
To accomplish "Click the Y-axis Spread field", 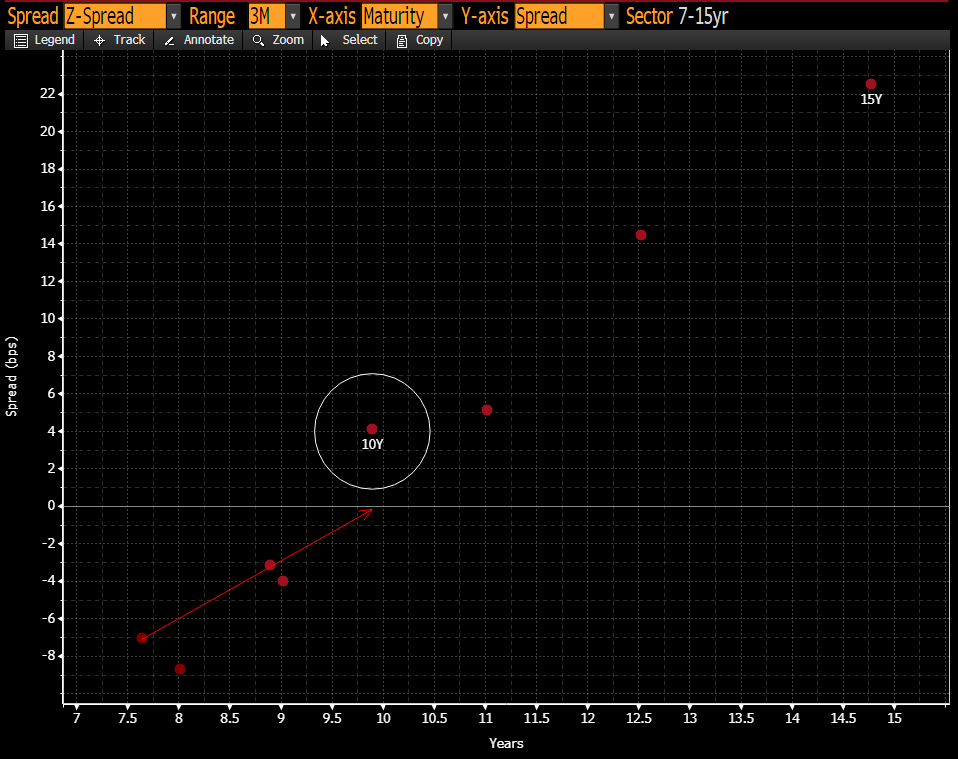I will 559,16.
